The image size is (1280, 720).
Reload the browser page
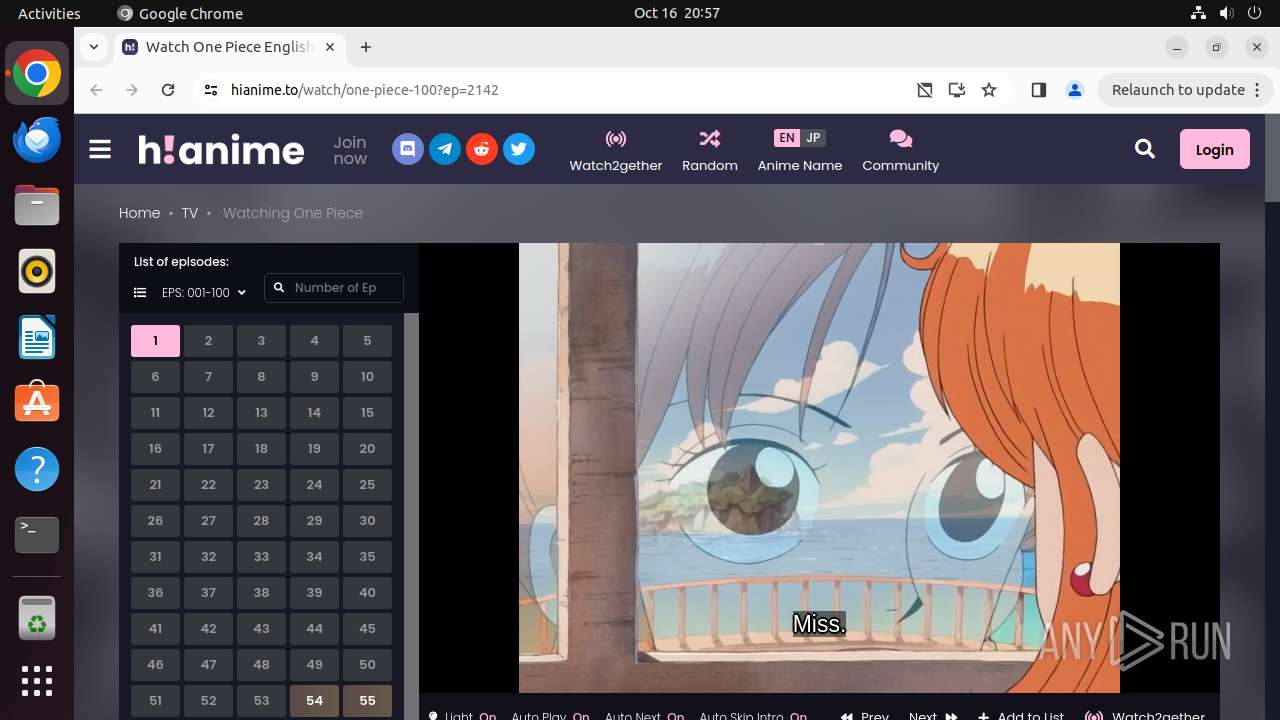pyautogui.click(x=168, y=90)
